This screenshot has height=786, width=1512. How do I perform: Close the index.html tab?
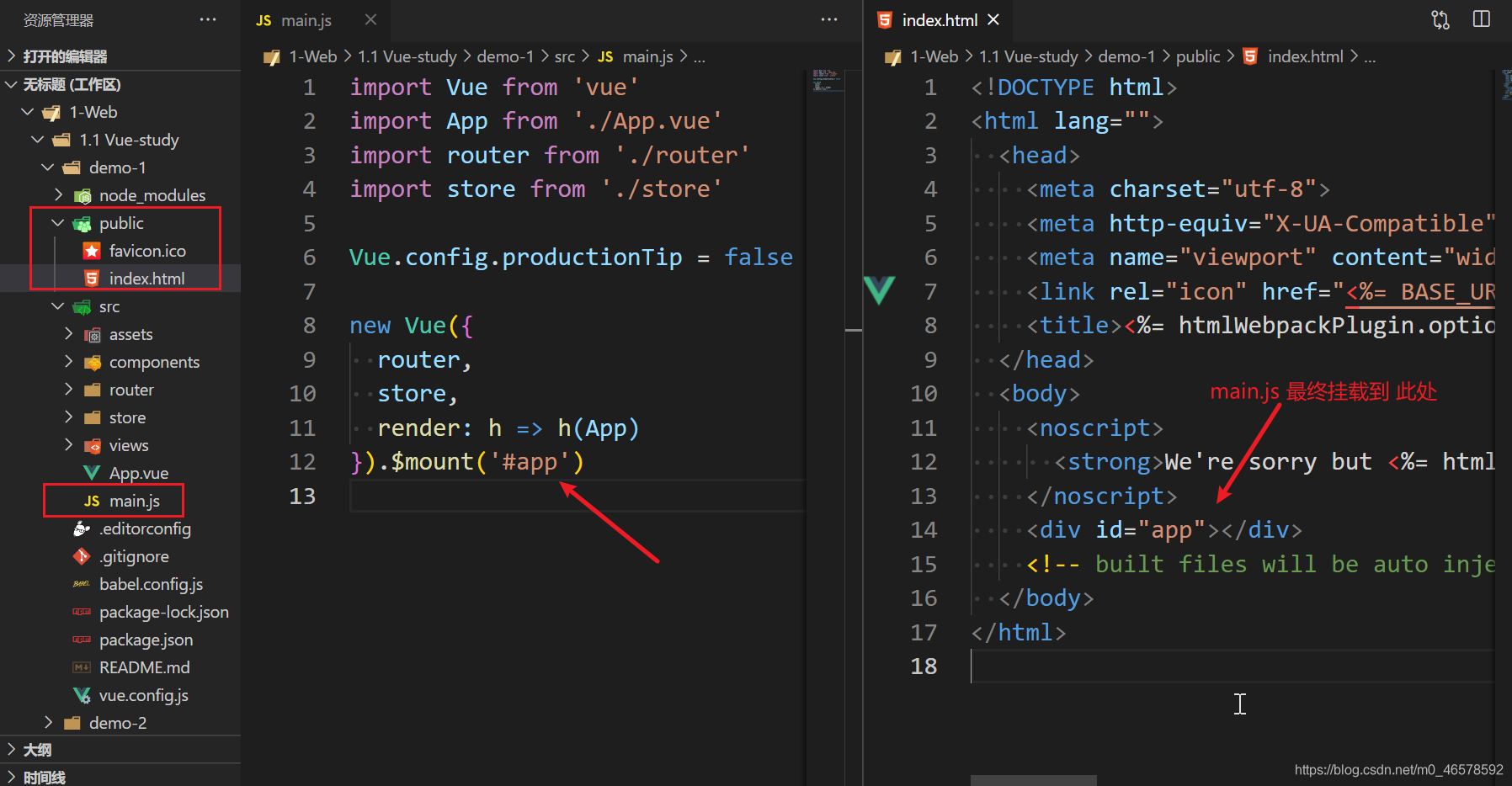(x=993, y=19)
